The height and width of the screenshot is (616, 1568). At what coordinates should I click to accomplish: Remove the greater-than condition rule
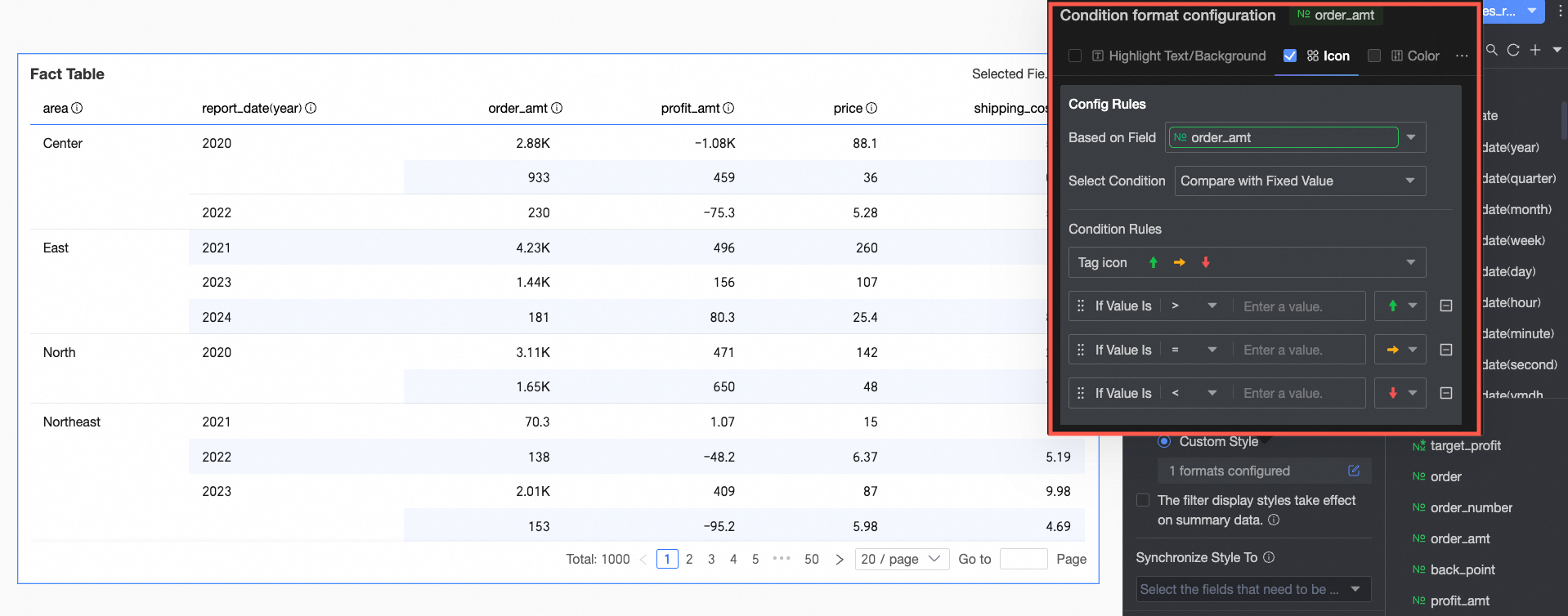[1446, 306]
